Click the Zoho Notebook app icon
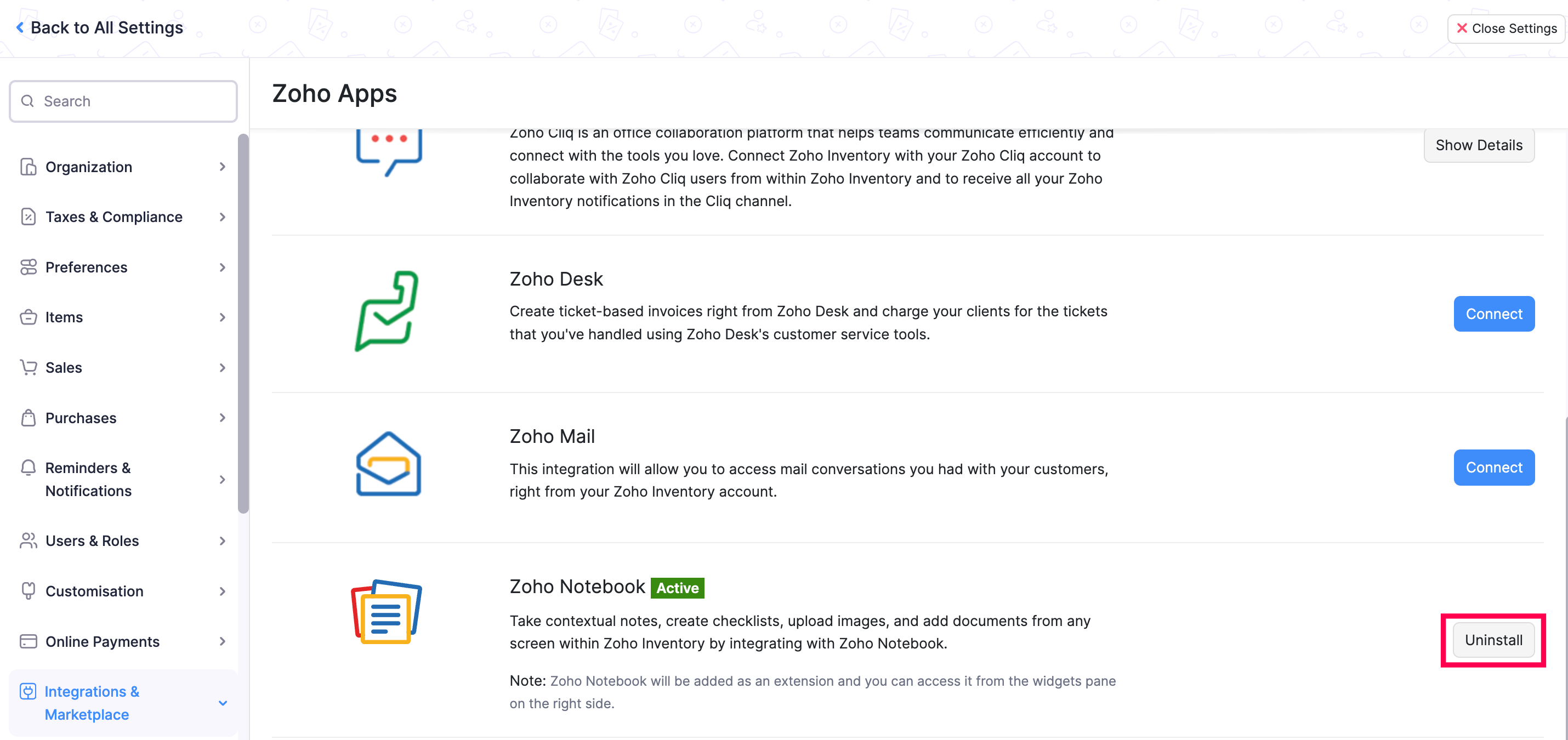The width and height of the screenshot is (1568, 740). 387,612
